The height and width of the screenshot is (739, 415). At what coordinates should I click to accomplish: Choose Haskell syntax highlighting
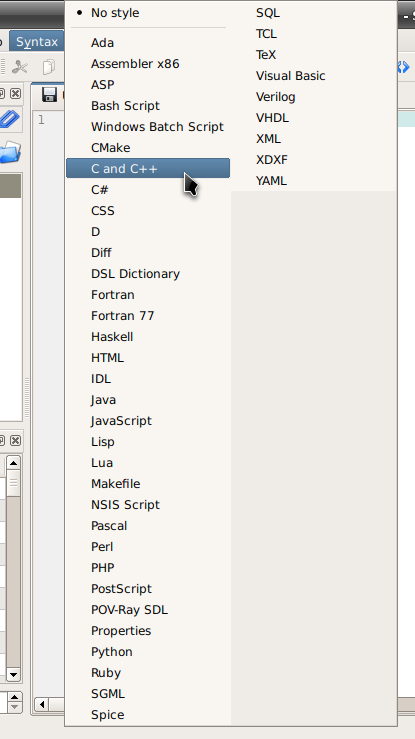tap(148, 337)
